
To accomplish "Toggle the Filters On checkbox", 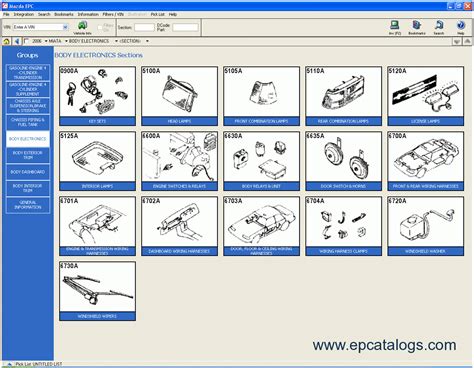I will point(100,28).
